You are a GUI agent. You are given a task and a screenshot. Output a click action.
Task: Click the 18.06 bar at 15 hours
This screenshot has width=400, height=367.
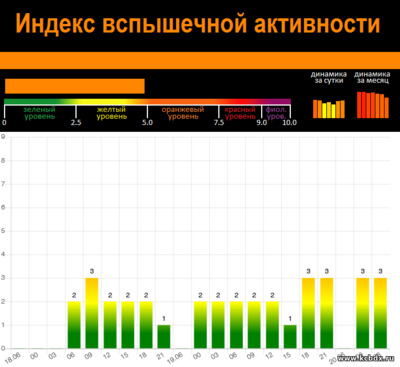[128, 325]
